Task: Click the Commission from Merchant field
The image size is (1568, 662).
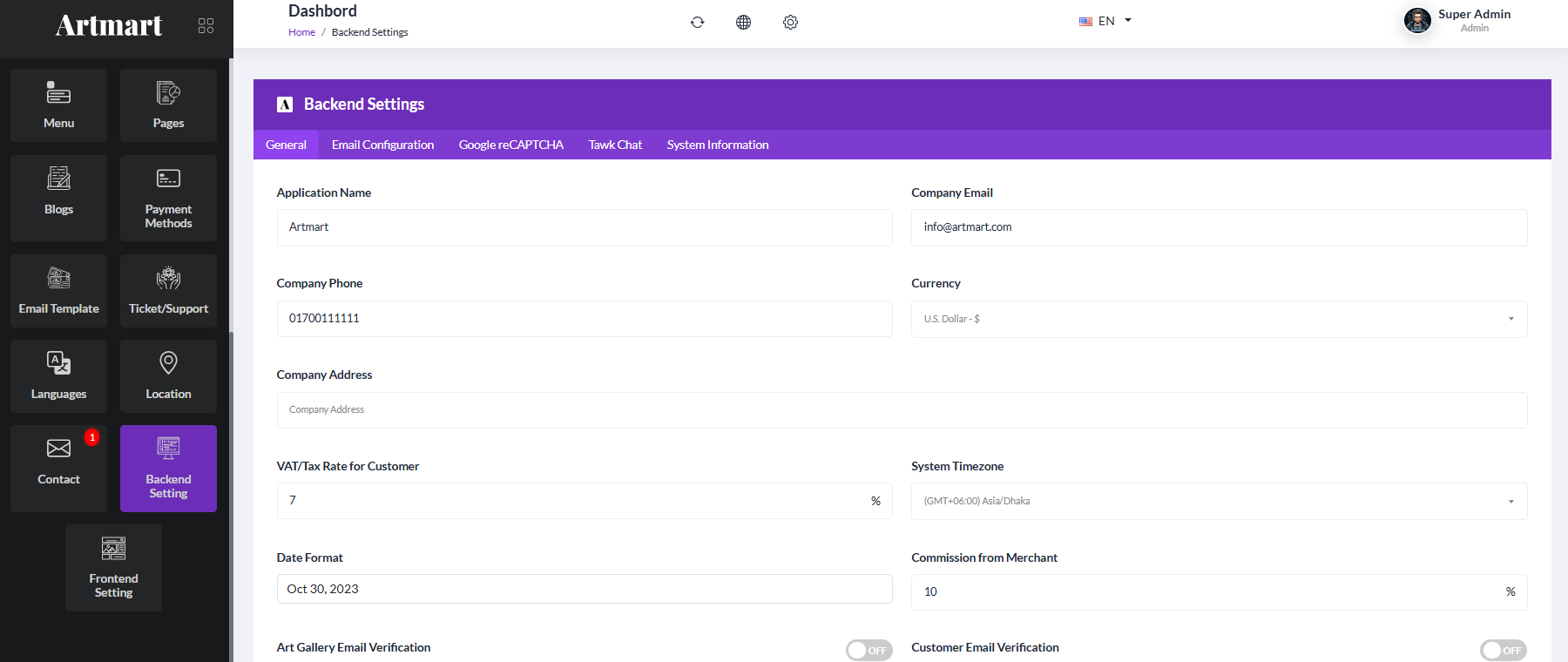Action: pyautogui.click(x=1219, y=592)
